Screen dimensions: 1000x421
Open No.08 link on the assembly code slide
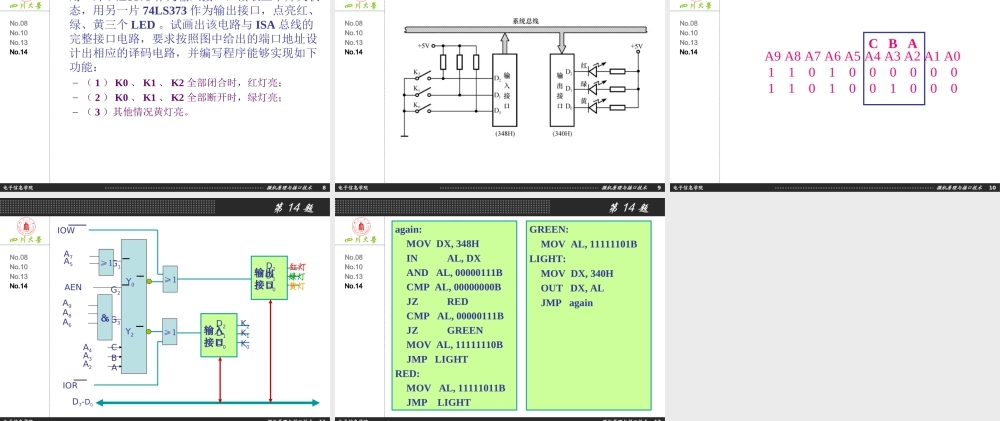coord(354,258)
